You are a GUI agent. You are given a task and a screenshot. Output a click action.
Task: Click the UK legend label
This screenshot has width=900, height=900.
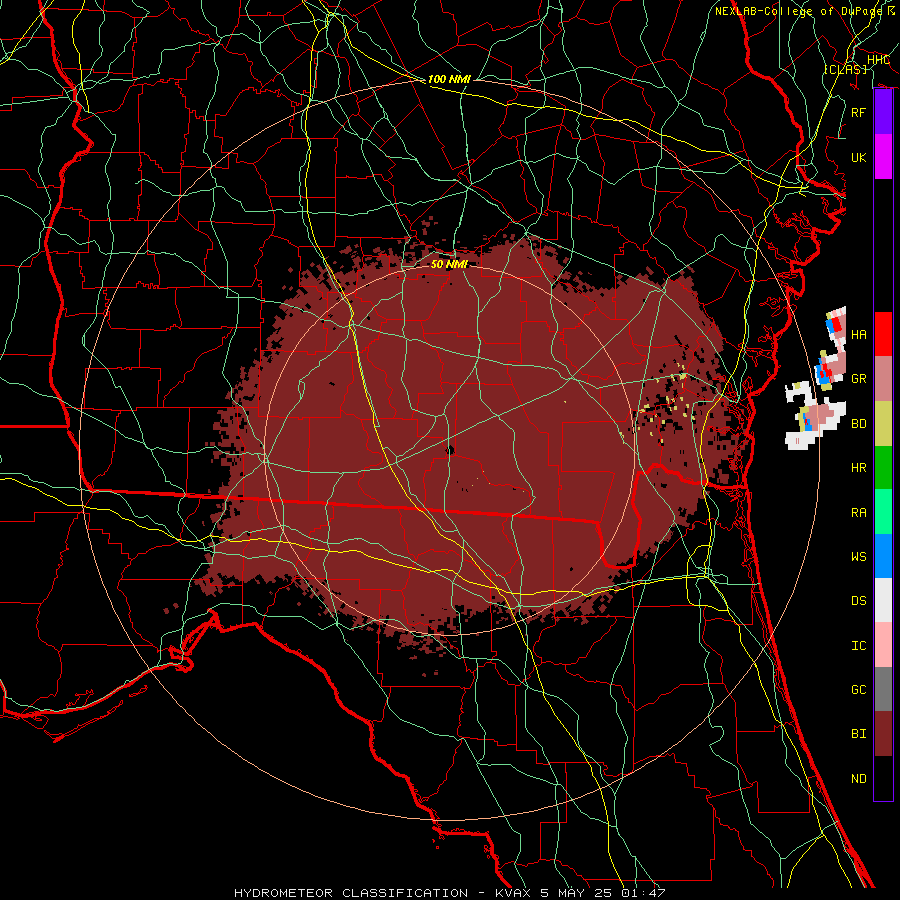pos(859,157)
